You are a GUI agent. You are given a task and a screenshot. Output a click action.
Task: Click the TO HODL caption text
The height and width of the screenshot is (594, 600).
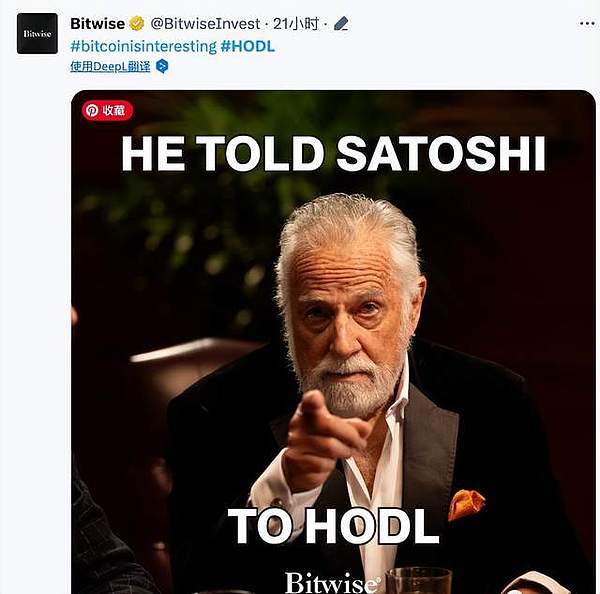333,525
